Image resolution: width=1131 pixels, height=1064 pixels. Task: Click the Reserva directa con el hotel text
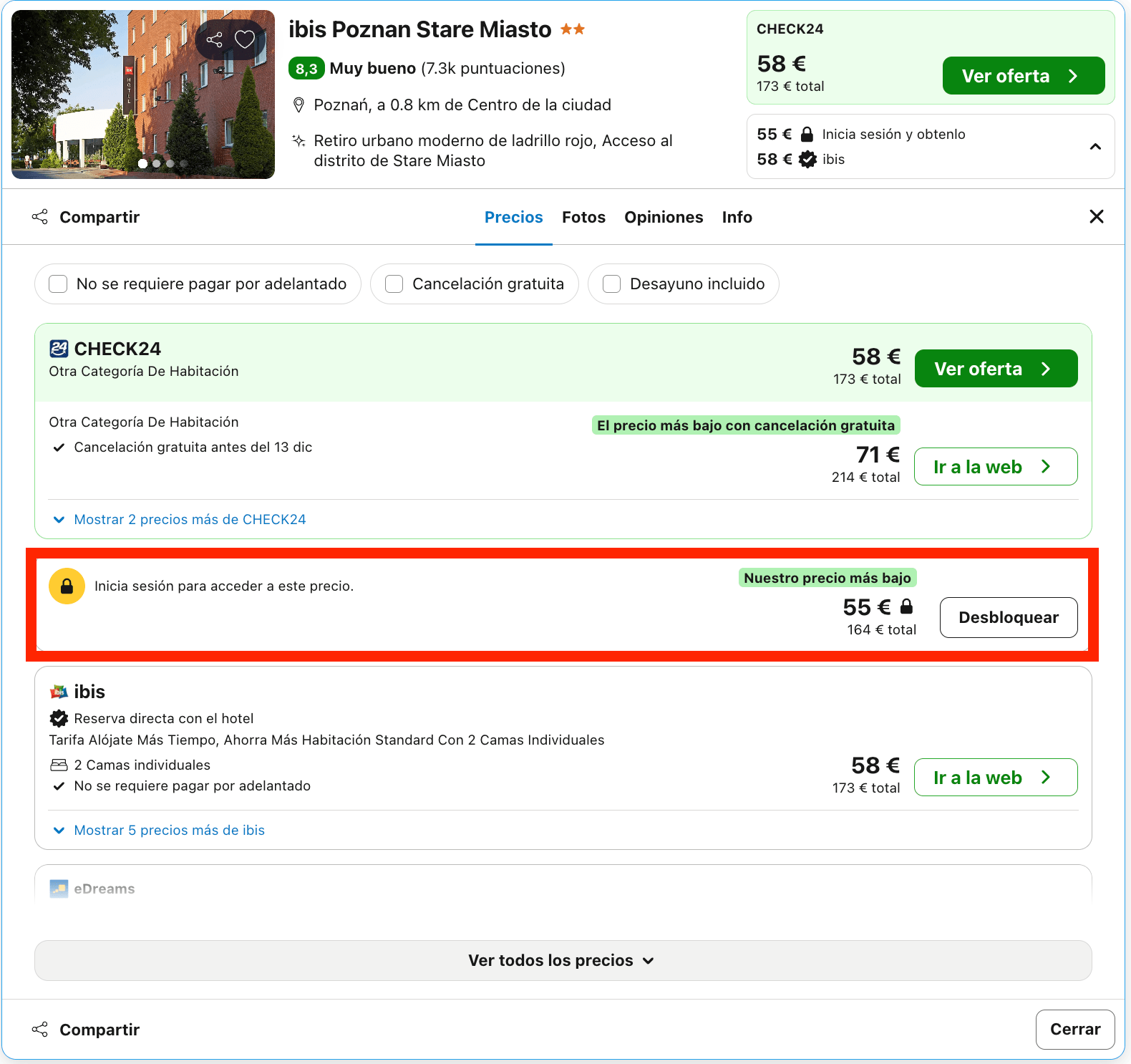164,718
